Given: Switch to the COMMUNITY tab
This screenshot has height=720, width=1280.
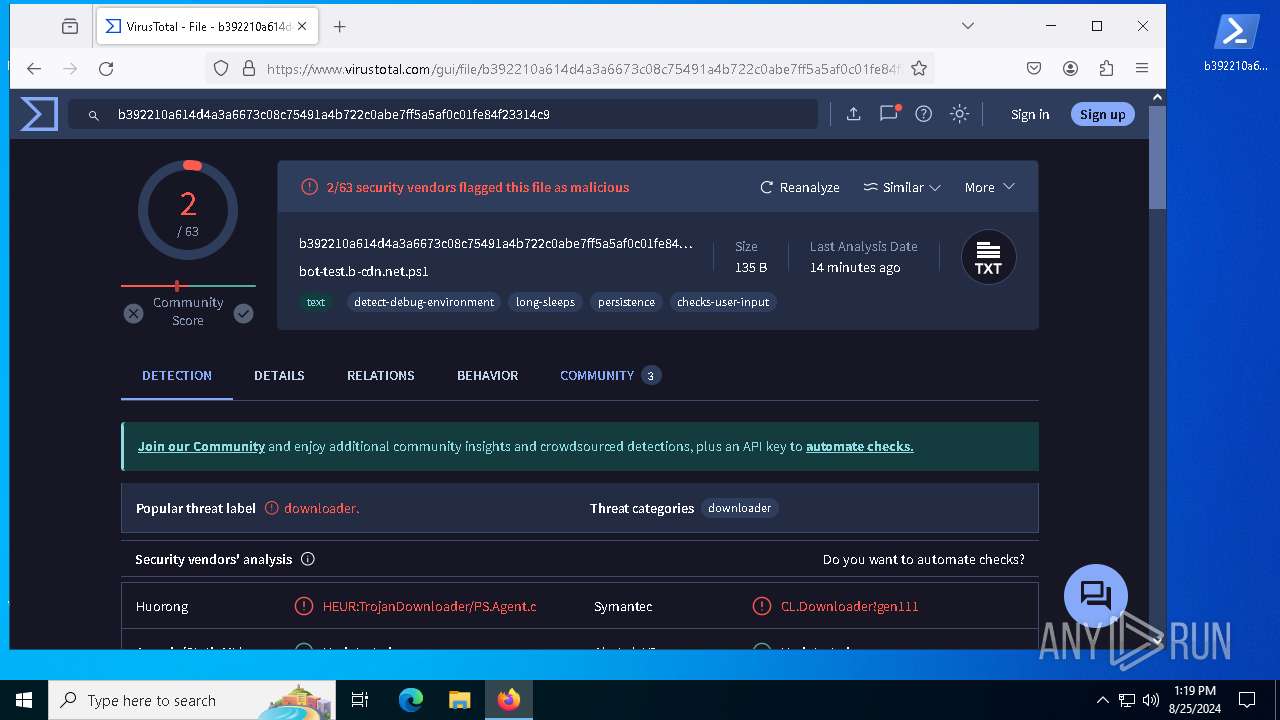Looking at the screenshot, I should [610, 375].
